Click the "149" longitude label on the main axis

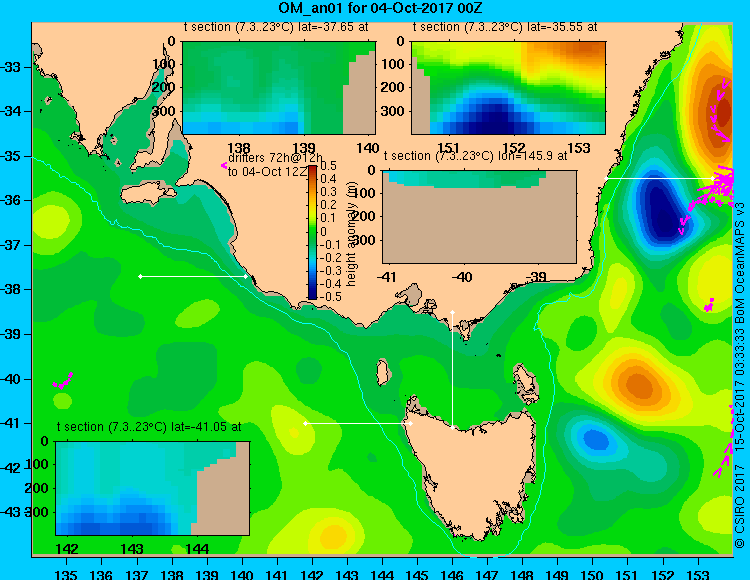click(558, 574)
